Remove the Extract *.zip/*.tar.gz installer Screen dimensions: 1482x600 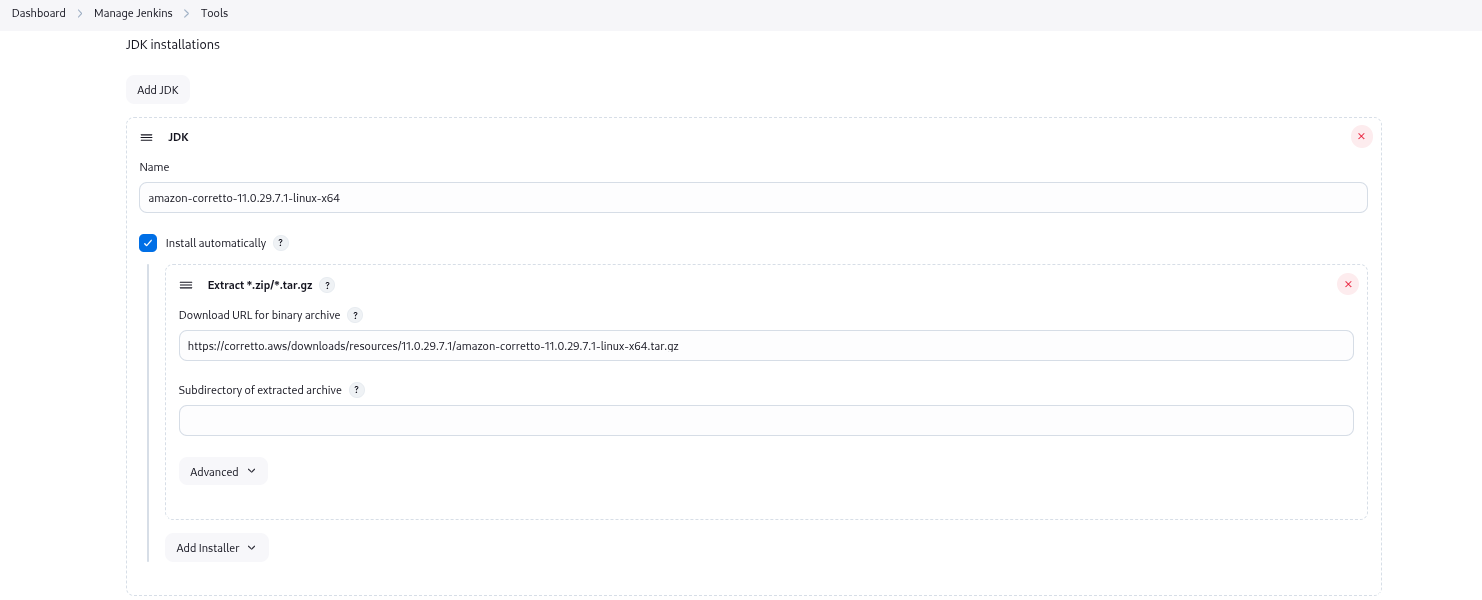click(x=1347, y=285)
